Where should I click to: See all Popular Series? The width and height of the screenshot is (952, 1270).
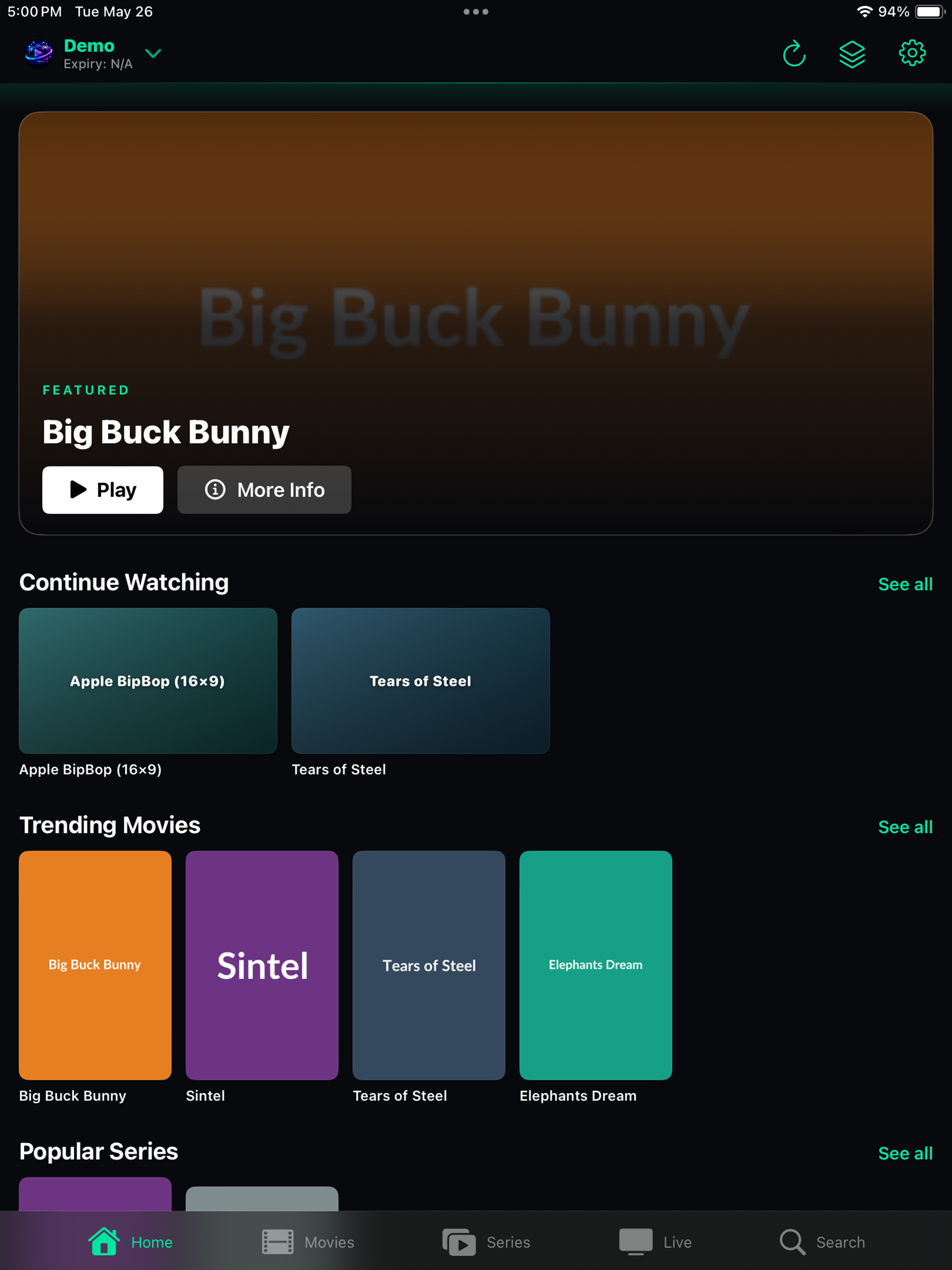pyautogui.click(x=905, y=1153)
